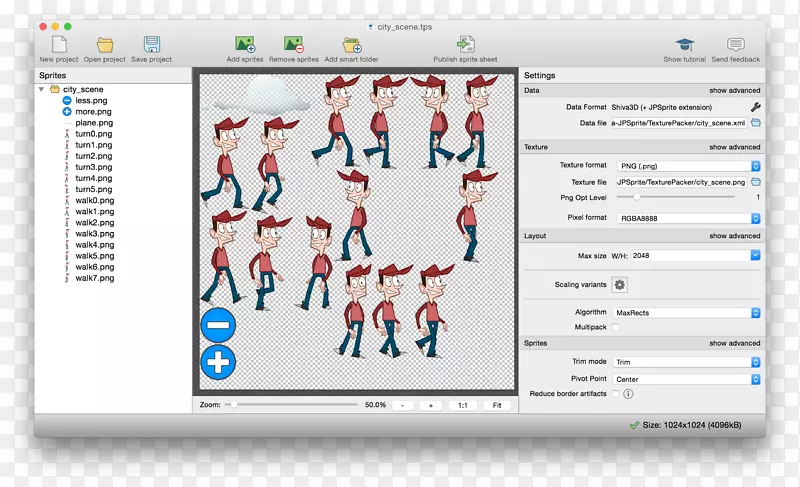Click the Fit zoom button
The height and width of the screenshot is (487, 800).
tap(497, 405)
